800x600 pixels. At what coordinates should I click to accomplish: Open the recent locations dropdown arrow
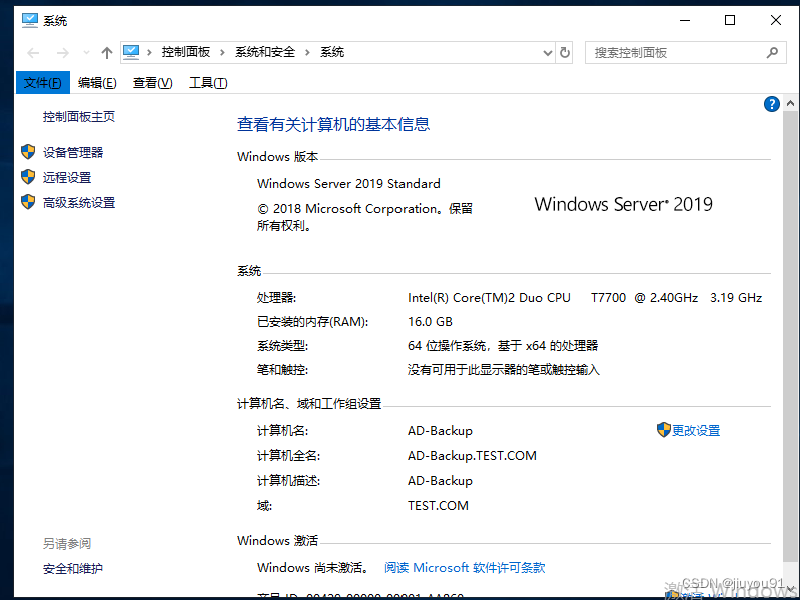pos(86,53)
